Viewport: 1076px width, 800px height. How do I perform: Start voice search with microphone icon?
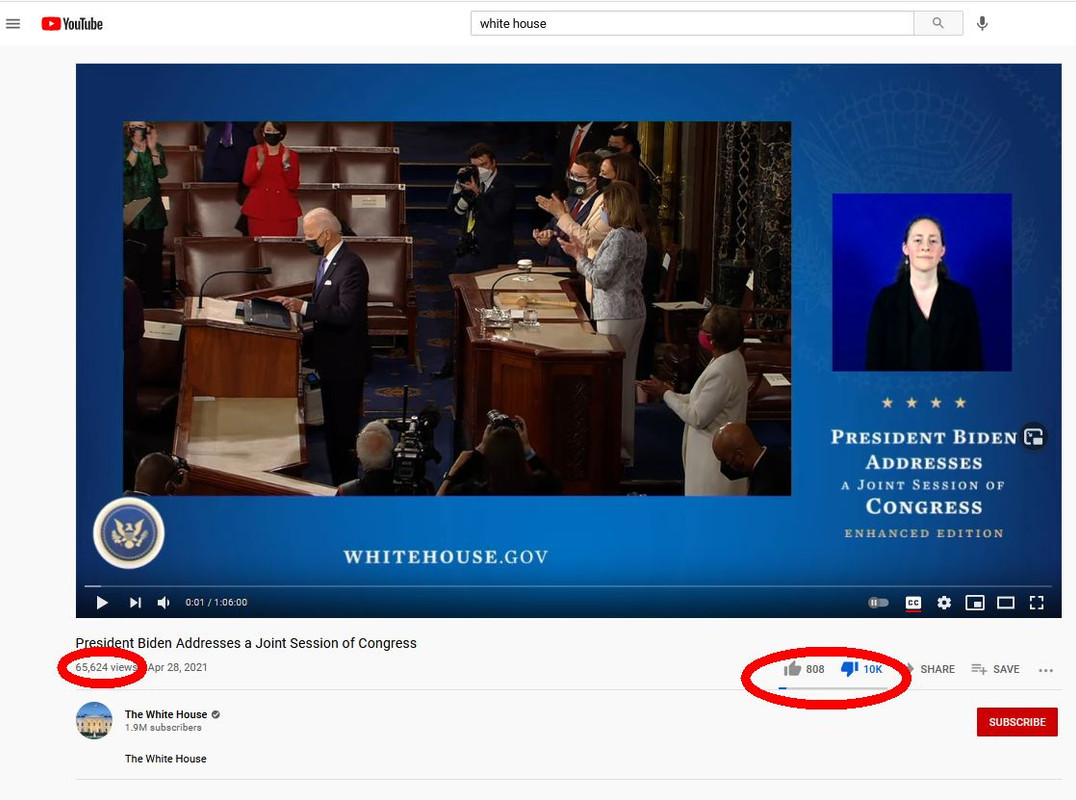[x=982, y=23]
